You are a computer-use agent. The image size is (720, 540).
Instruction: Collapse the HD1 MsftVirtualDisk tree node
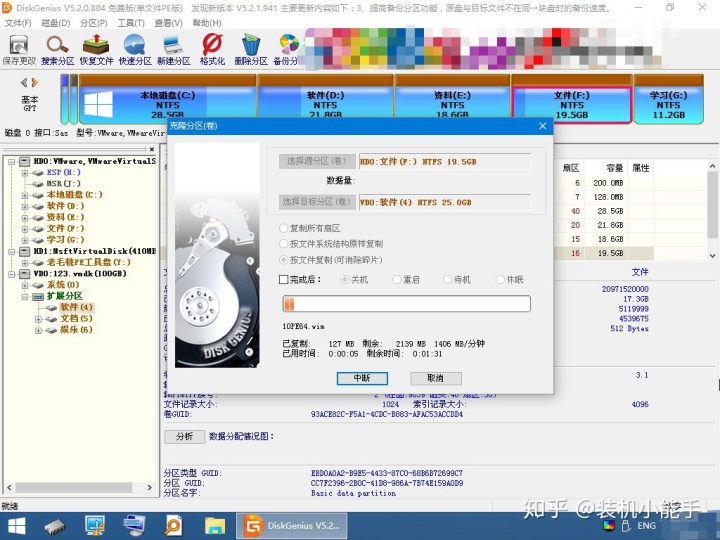(11, 252)
